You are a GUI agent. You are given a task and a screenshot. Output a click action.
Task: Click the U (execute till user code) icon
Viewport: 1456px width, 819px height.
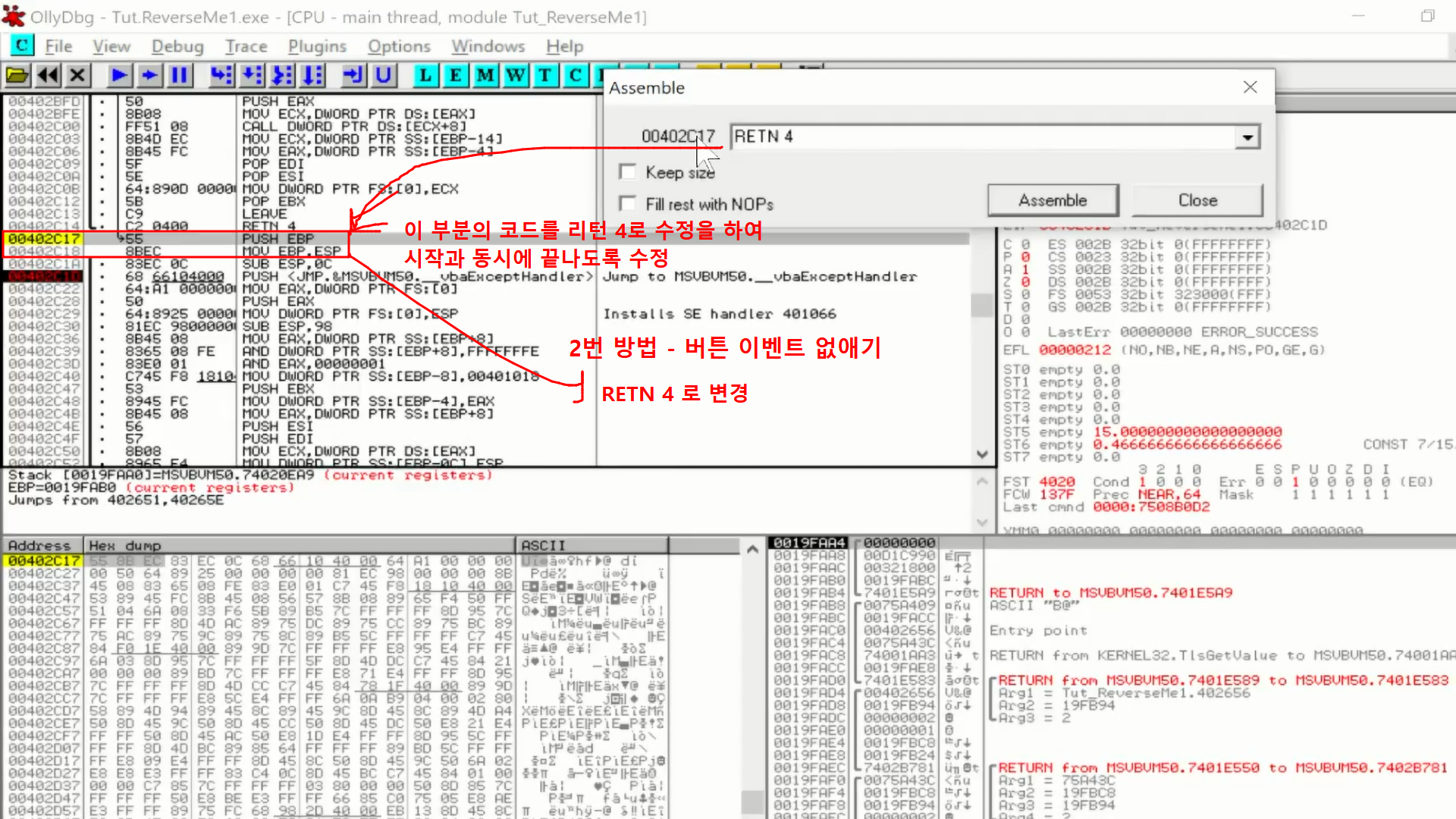coord(384,75)
